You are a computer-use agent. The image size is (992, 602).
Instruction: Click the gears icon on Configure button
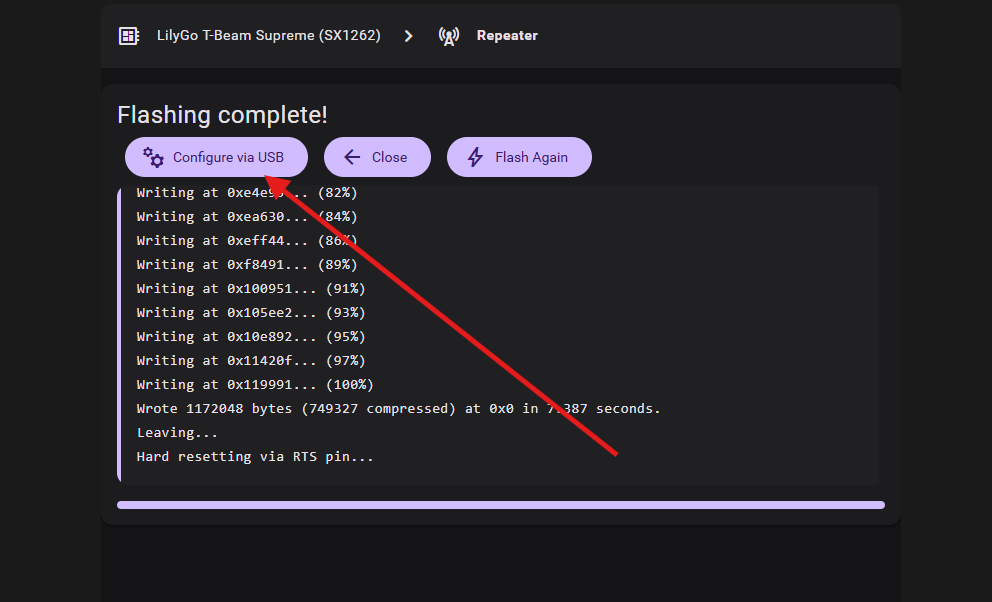[153, 157]
